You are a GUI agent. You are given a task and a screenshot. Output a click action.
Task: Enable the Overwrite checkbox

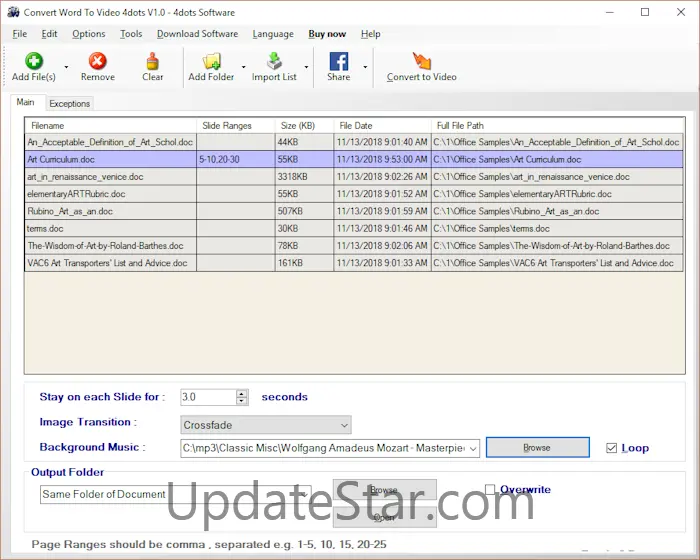tap(490, 489)
